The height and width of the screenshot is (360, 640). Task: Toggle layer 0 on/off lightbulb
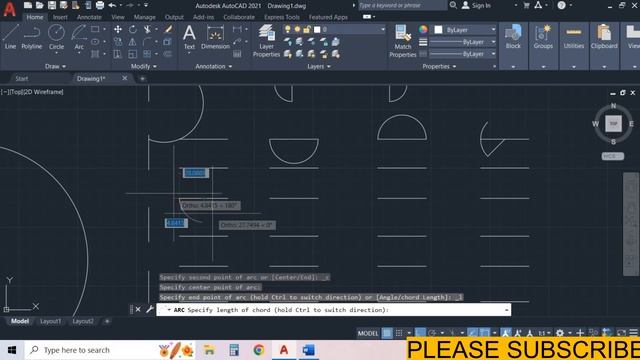[x=288, y=29]
